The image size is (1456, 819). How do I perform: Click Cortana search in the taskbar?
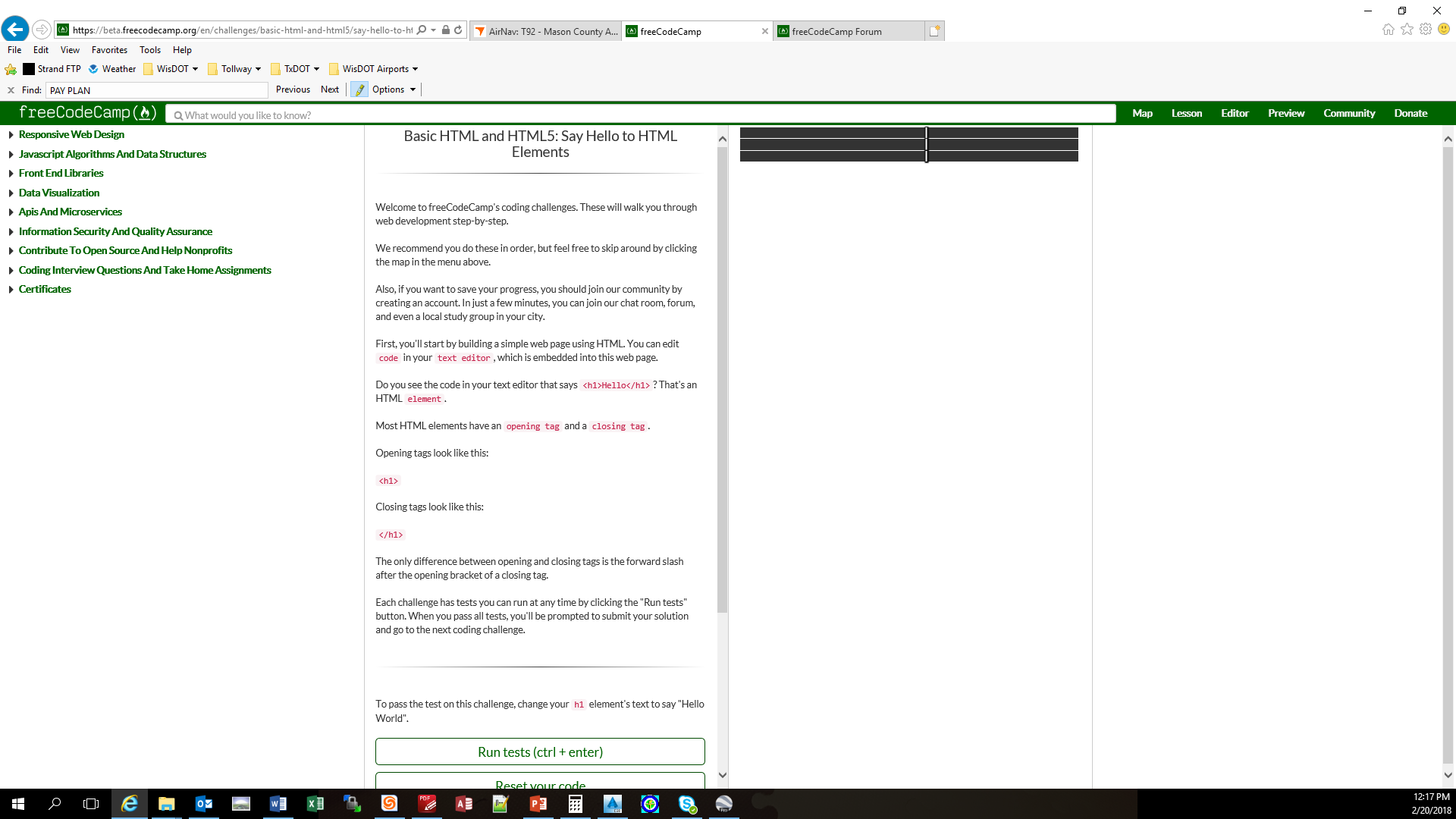(53, 803)
